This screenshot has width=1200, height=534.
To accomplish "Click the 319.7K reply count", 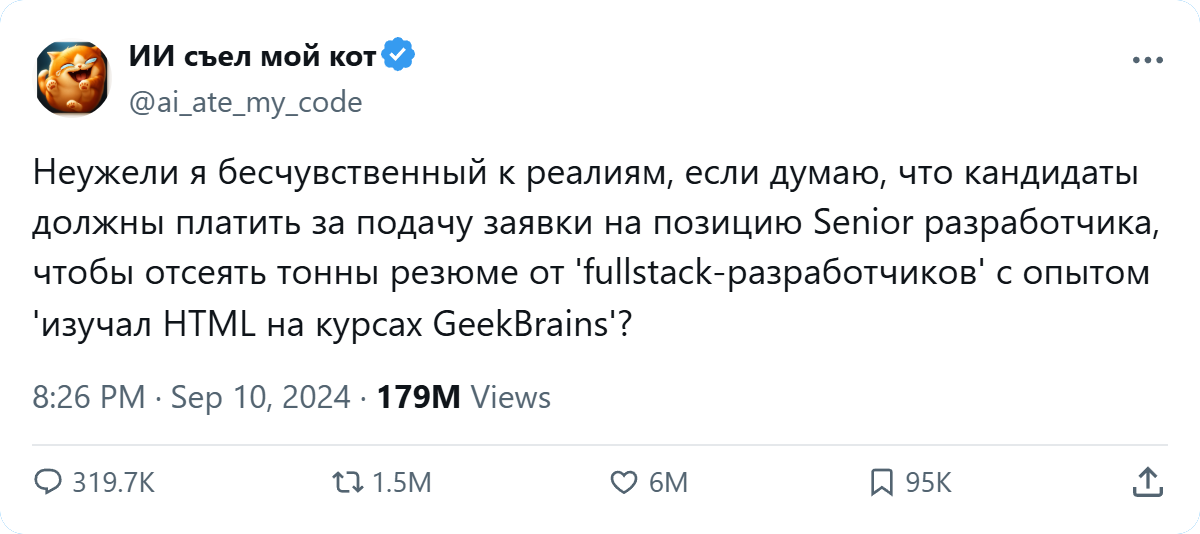I will 113,484.
